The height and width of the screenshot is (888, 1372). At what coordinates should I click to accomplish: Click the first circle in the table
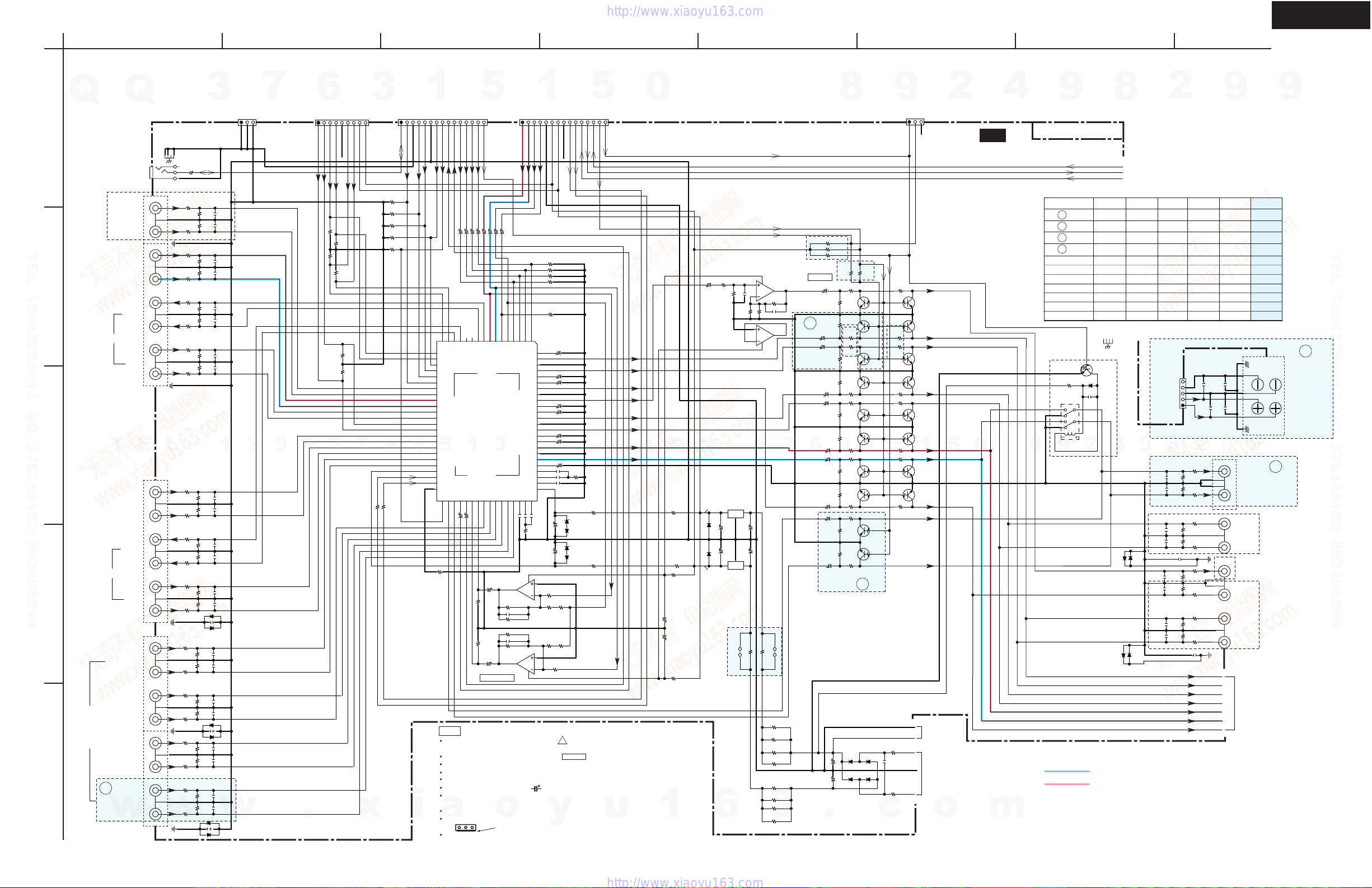(1062, 215)
